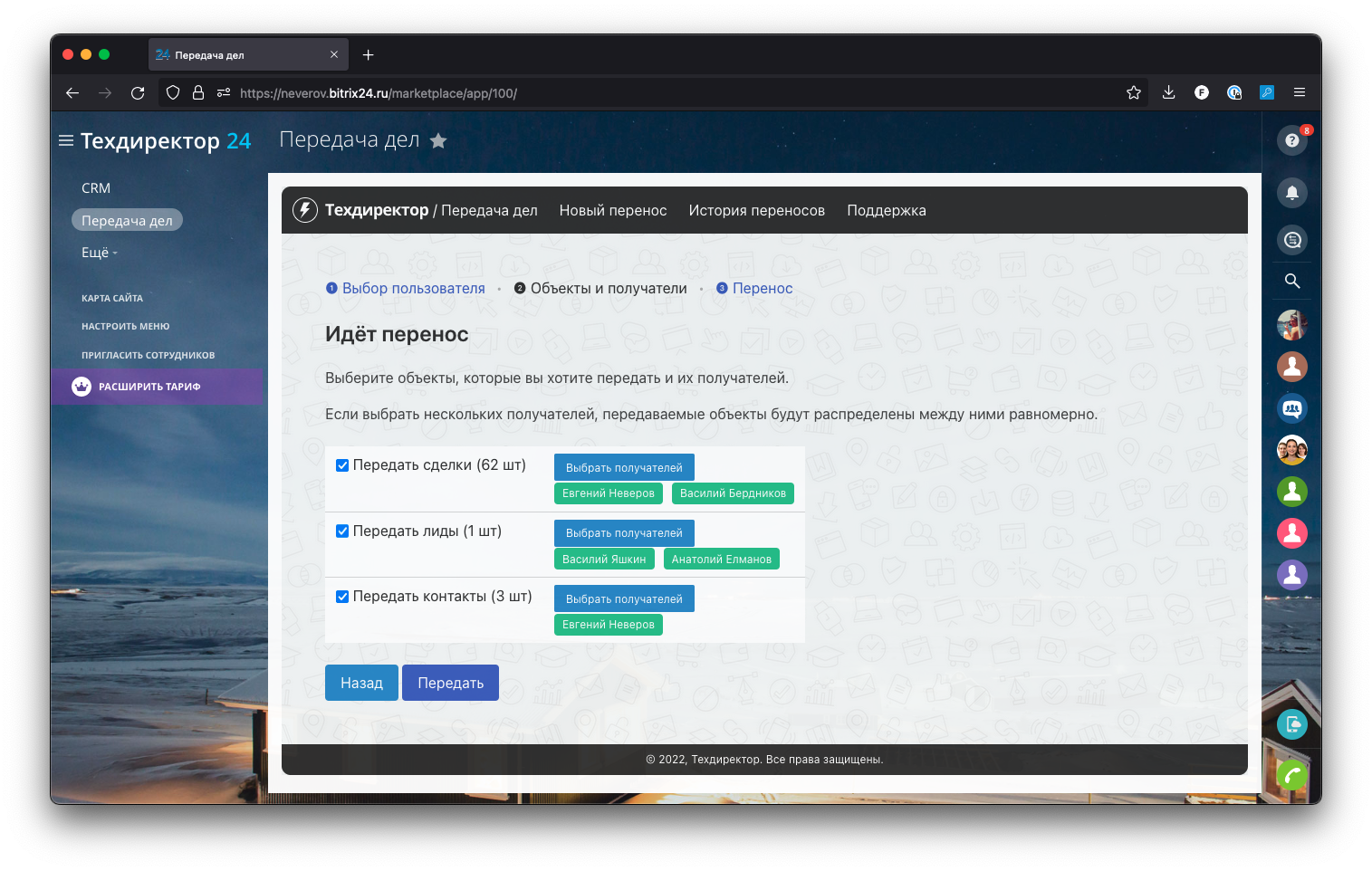Uncheck Передать лиды (1 шт)
This screenshot has height=871, width=1372.
tap(342, 531)
